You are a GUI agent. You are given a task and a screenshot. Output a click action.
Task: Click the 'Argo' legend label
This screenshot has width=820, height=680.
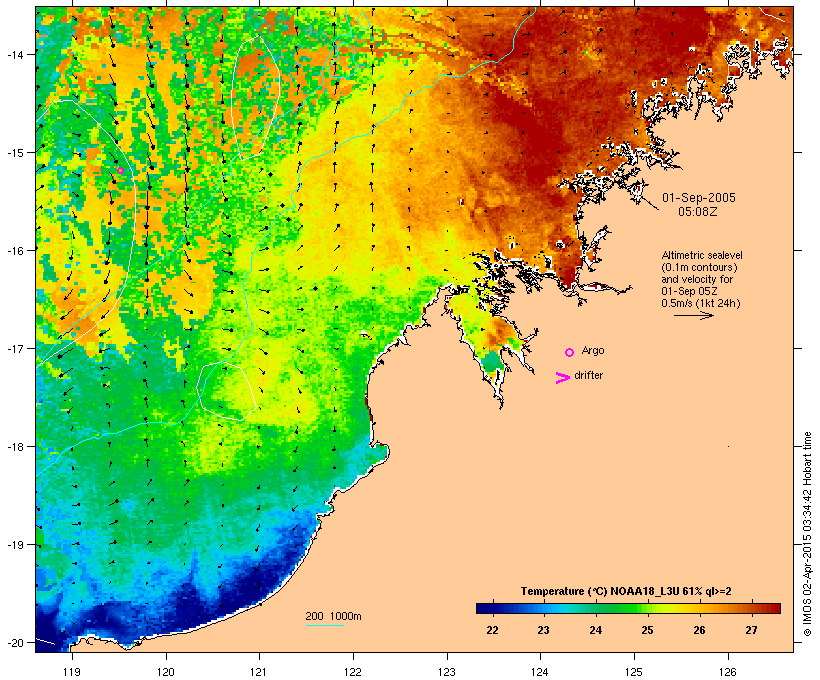click(x=593, y=350)
